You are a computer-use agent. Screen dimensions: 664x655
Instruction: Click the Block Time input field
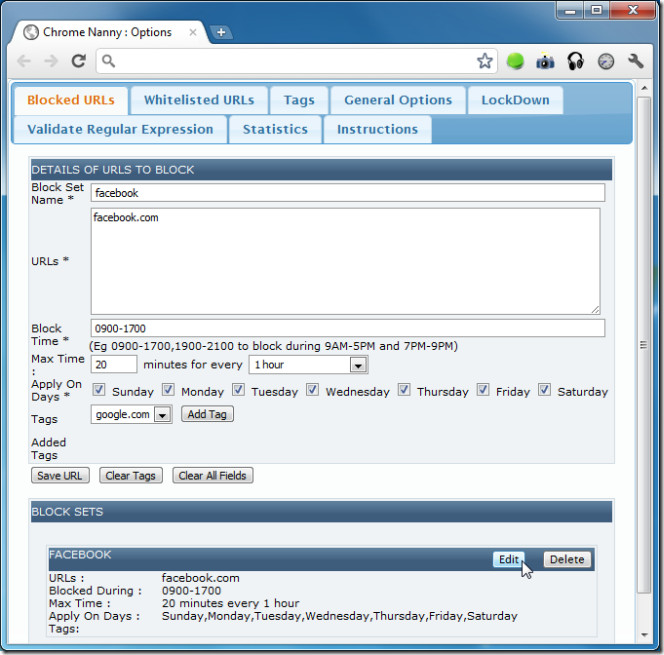[x=348, y=328]
